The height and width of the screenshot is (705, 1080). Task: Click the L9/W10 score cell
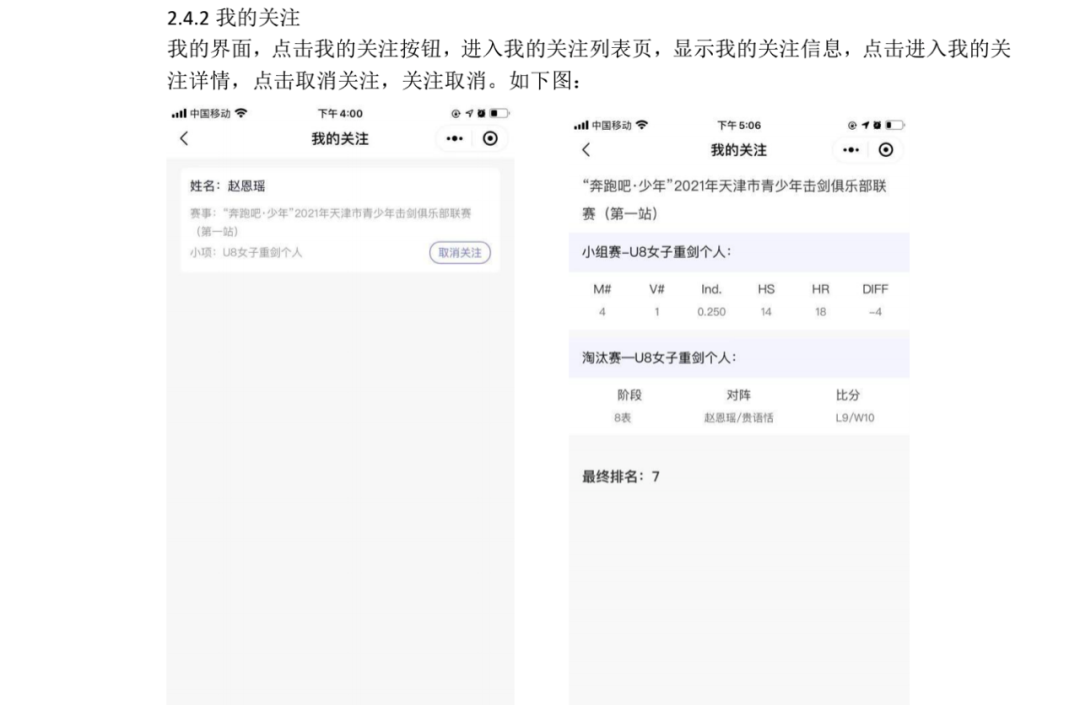point(855,417)
